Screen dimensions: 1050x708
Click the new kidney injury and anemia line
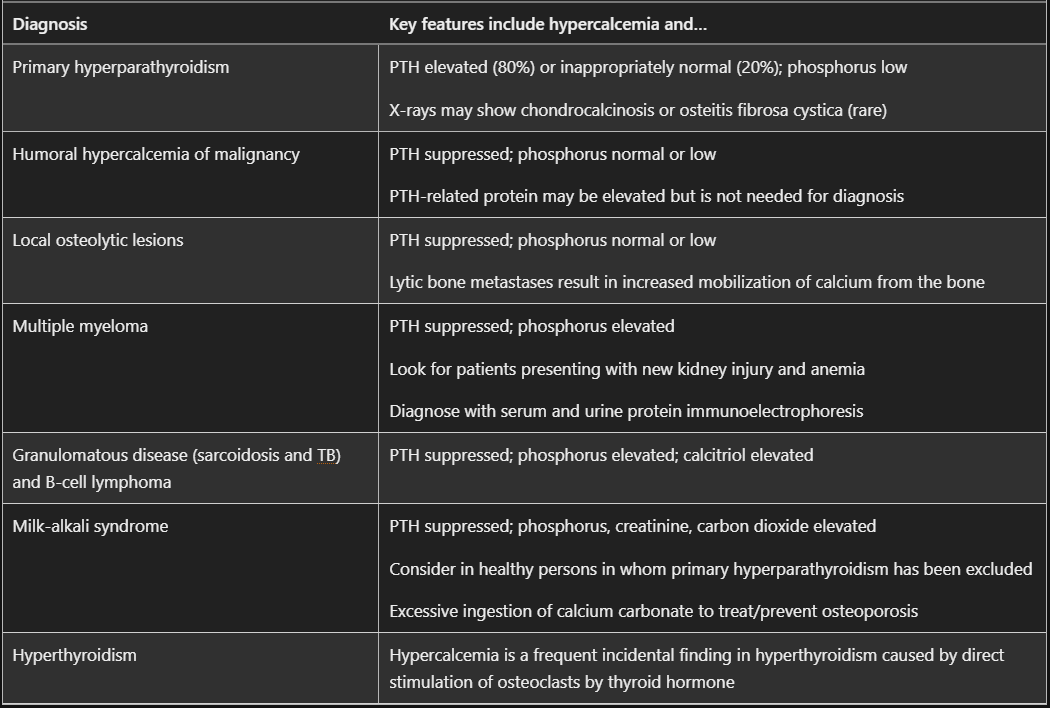tap(626, 369)
